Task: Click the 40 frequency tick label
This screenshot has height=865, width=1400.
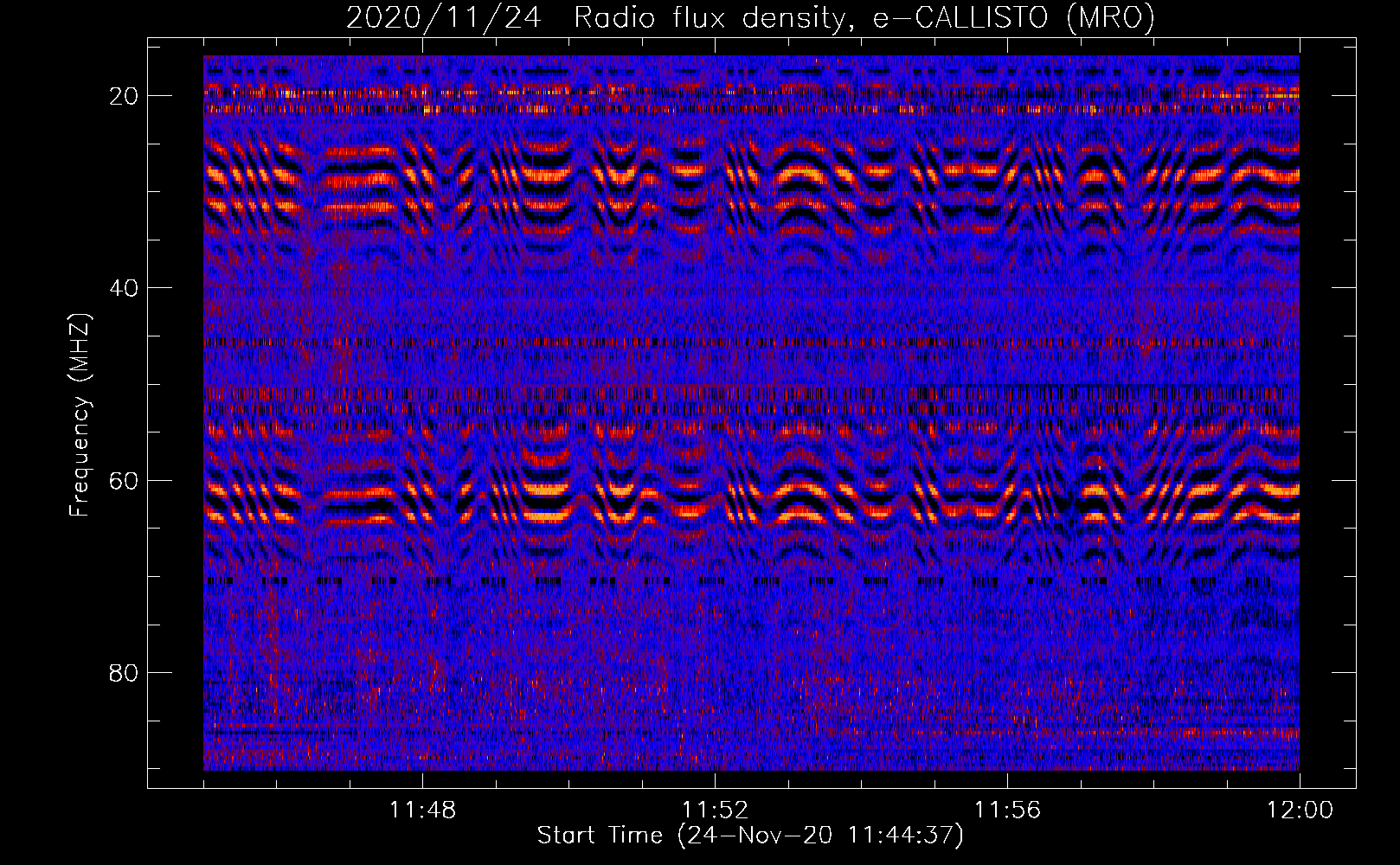Action: 125,288
